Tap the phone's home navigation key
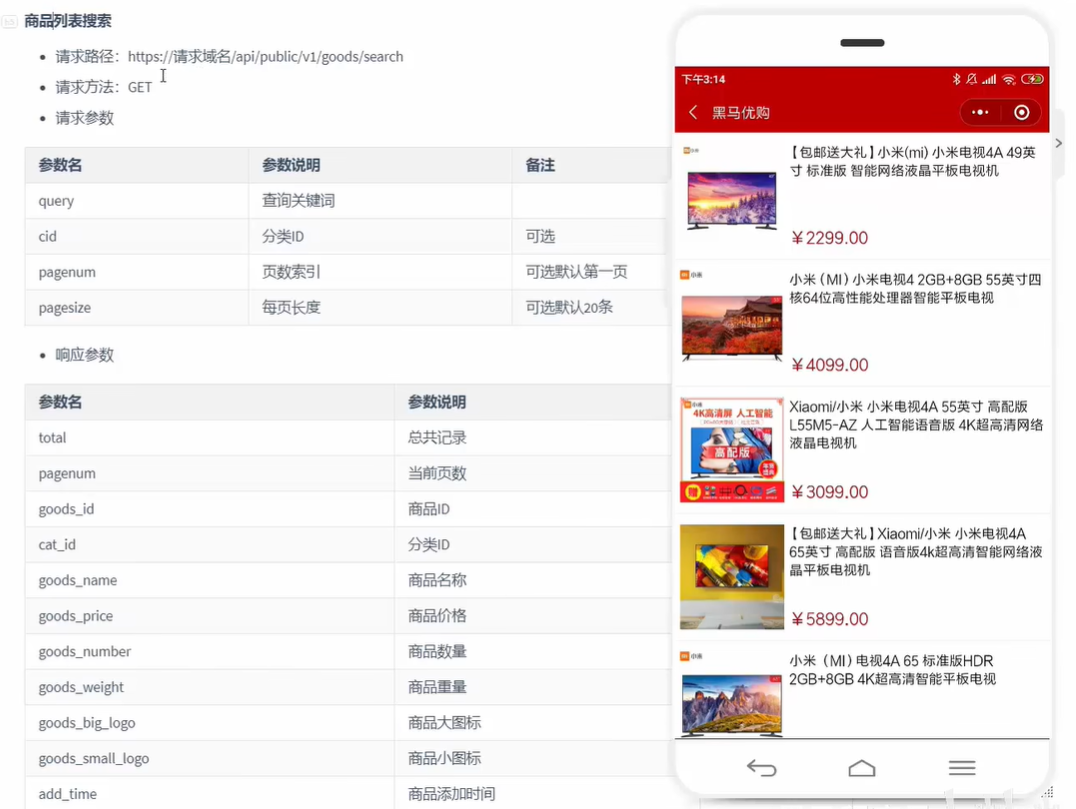This screenshot has width=1076, height=809. pyautogui.click(x=862, y=768)
